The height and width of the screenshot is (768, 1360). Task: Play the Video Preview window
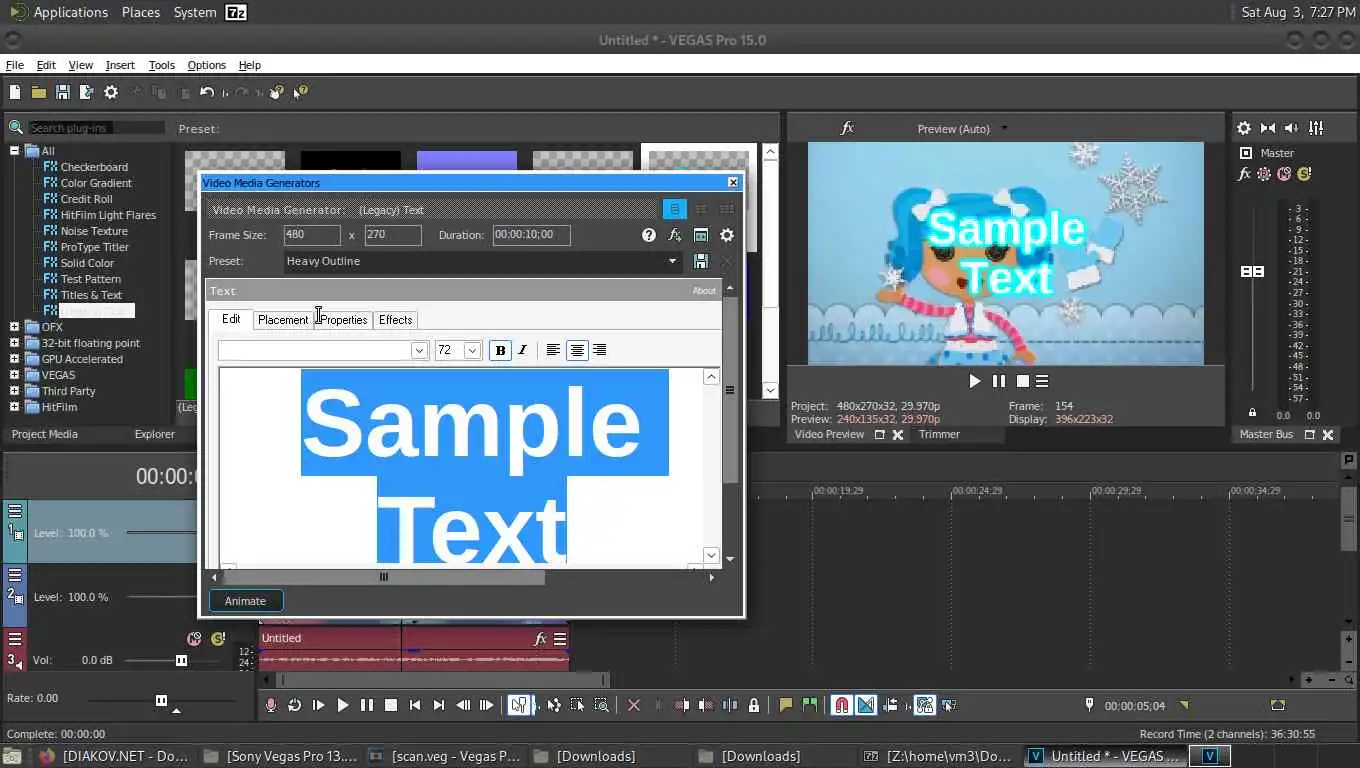(x=975, y=381)
